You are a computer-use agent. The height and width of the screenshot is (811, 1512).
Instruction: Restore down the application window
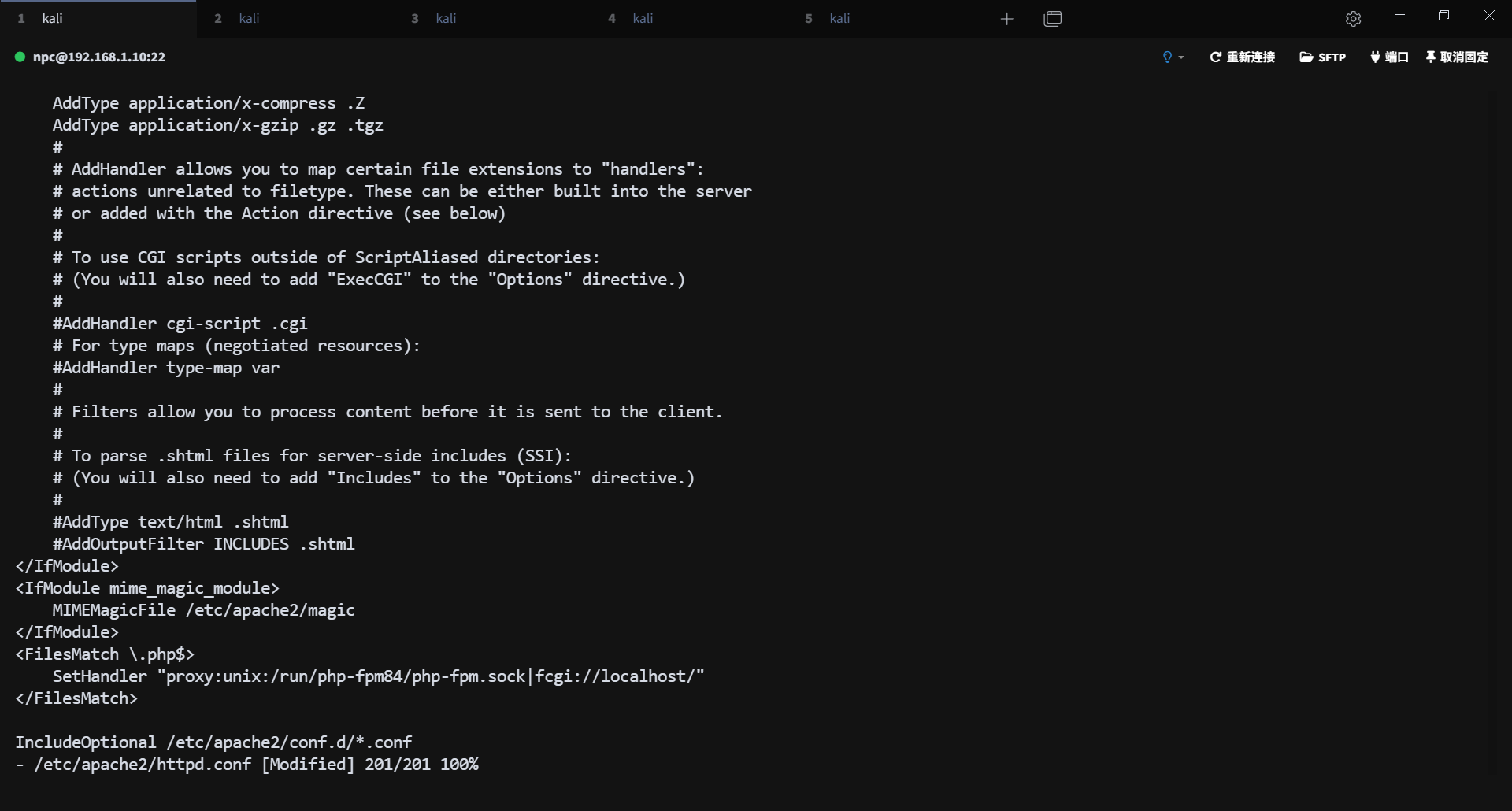tap(1443, 16)
